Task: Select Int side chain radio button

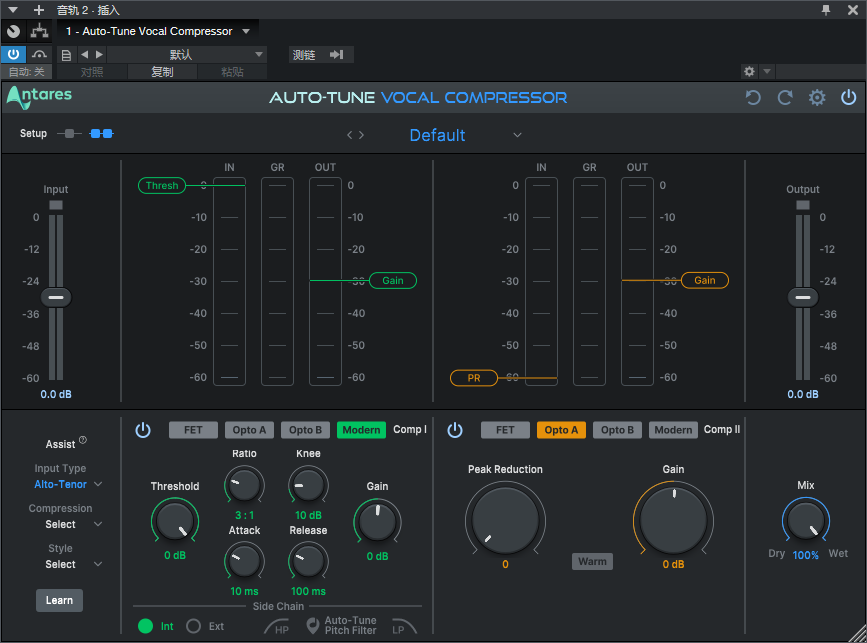Action: (x=145, y=626)
